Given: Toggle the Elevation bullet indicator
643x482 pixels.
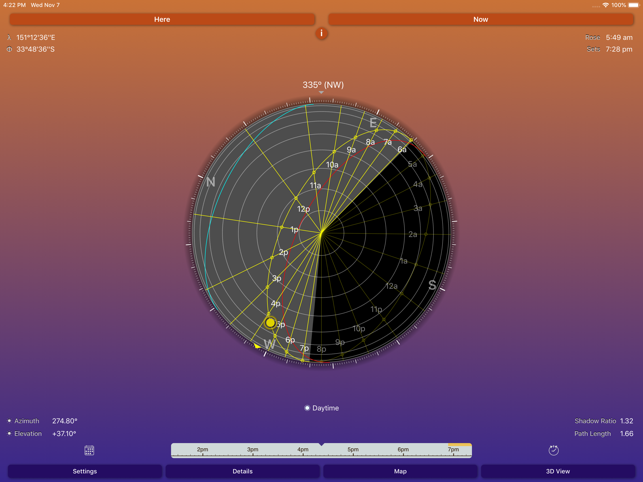Looking at the screenshot, I should pyautogui.click(x=9, y=434).
